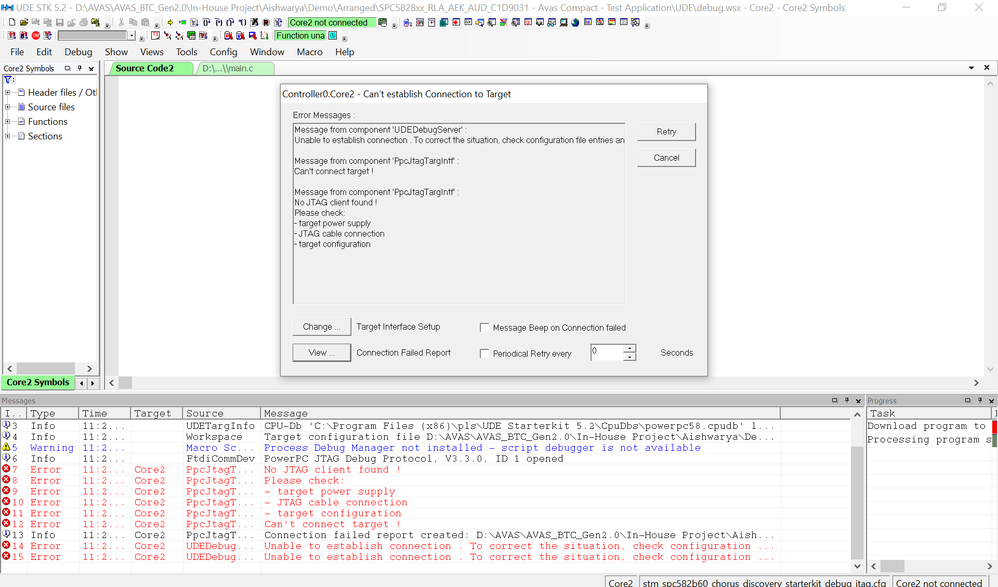Viewport: 998px width, 587px height.
Task: Open the Macro menu
Action: click(309, 52)
